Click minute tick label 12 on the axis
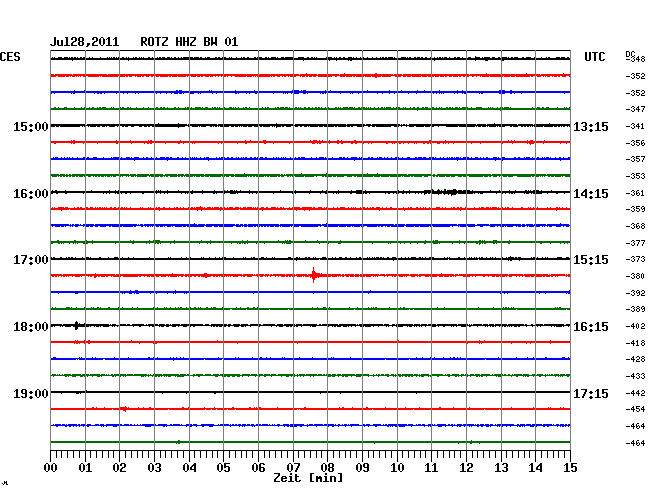This screenshot has width=650, height=494. (x=466, y=468)
